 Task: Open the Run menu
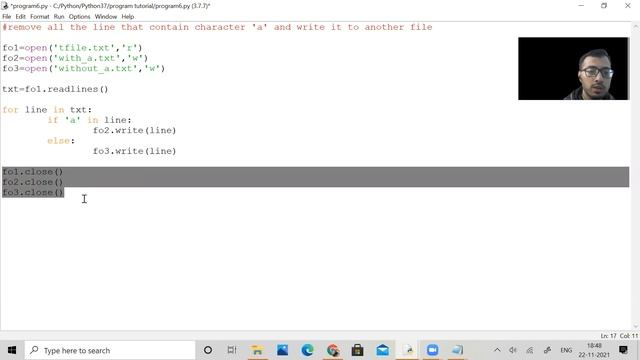(59, 17)
